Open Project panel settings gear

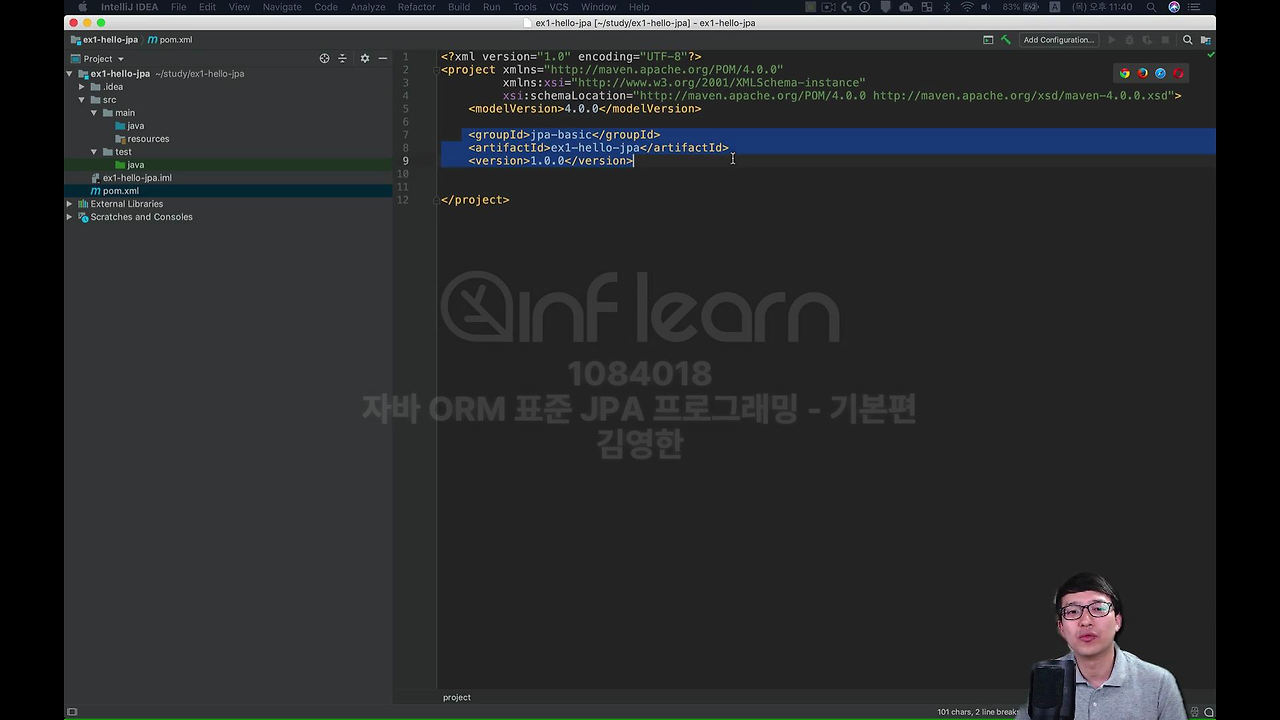tap(365, 59)
